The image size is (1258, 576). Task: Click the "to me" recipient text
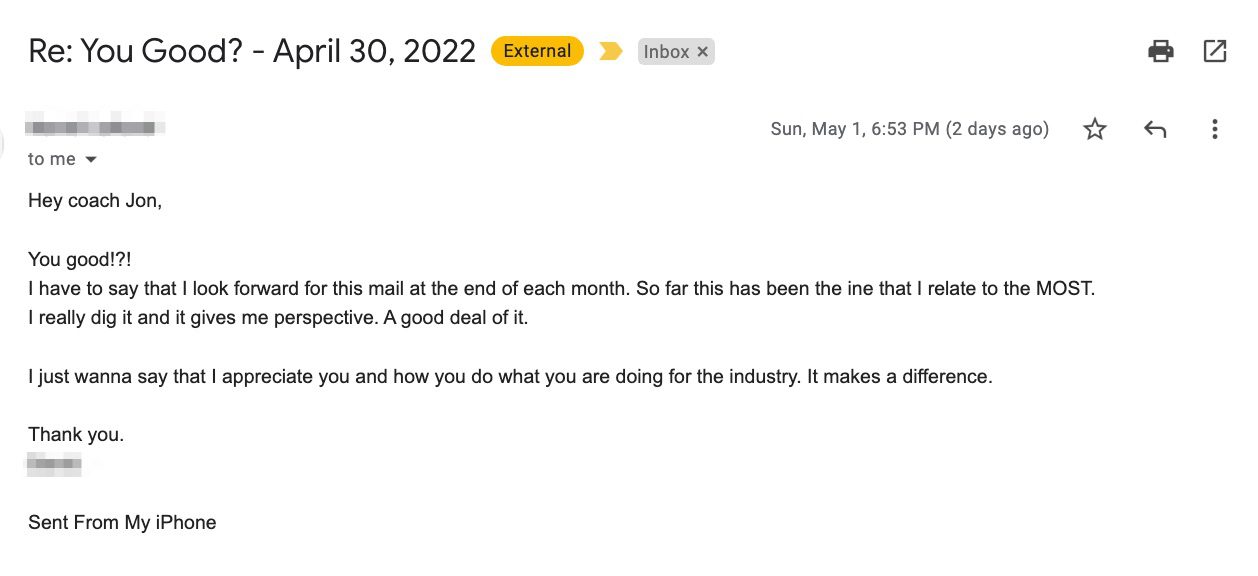tap(52, 160)
